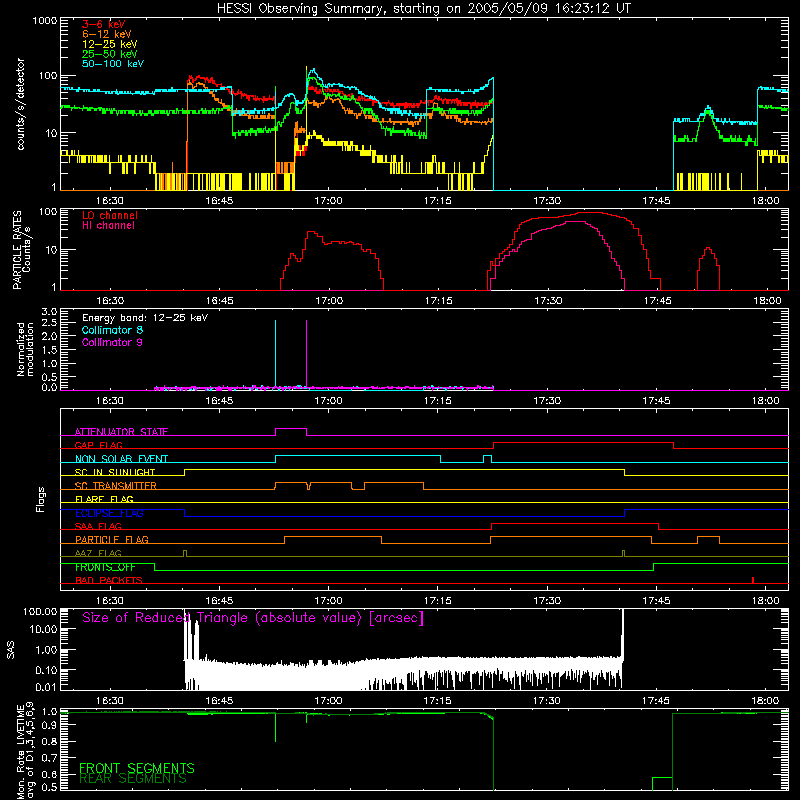The image size is (800, 800).
Task: Click the 1000 y-axis value on counts plot
Action: click(x=44, y=21)
